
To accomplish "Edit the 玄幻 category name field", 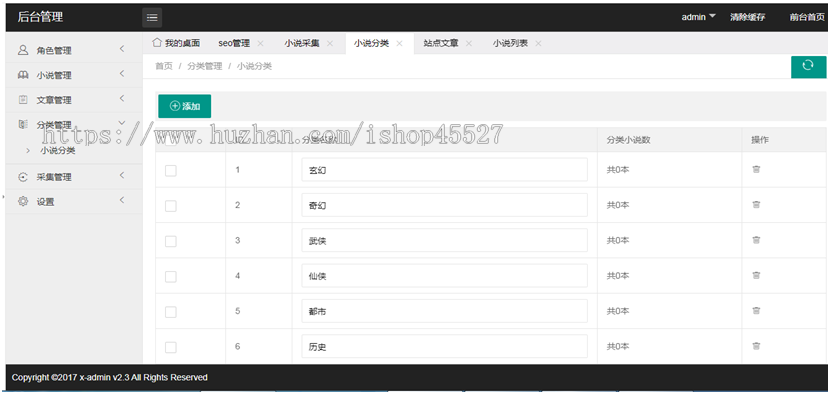I will [445, 169].
